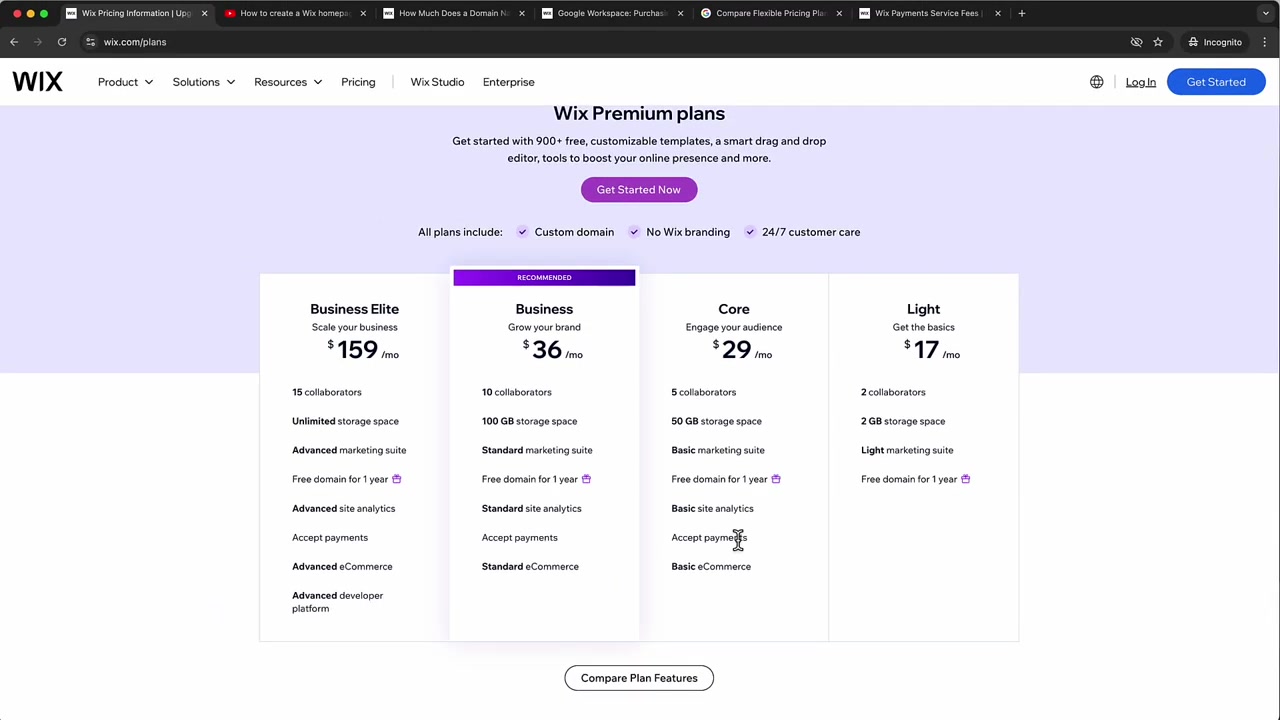The image size is (1280, 720).
Task: Click the site information icon in address bar
Action: (91, 42)
